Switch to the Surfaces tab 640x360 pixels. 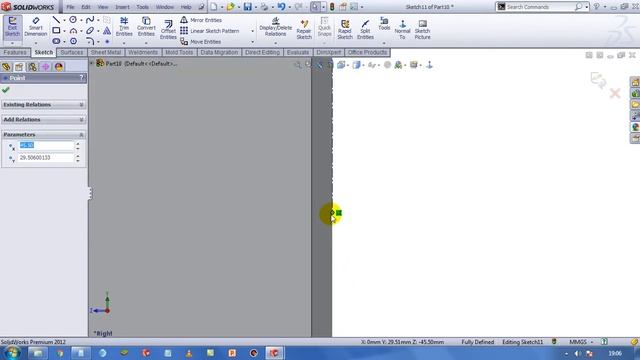pyautogui.click(x=72, y=52)
